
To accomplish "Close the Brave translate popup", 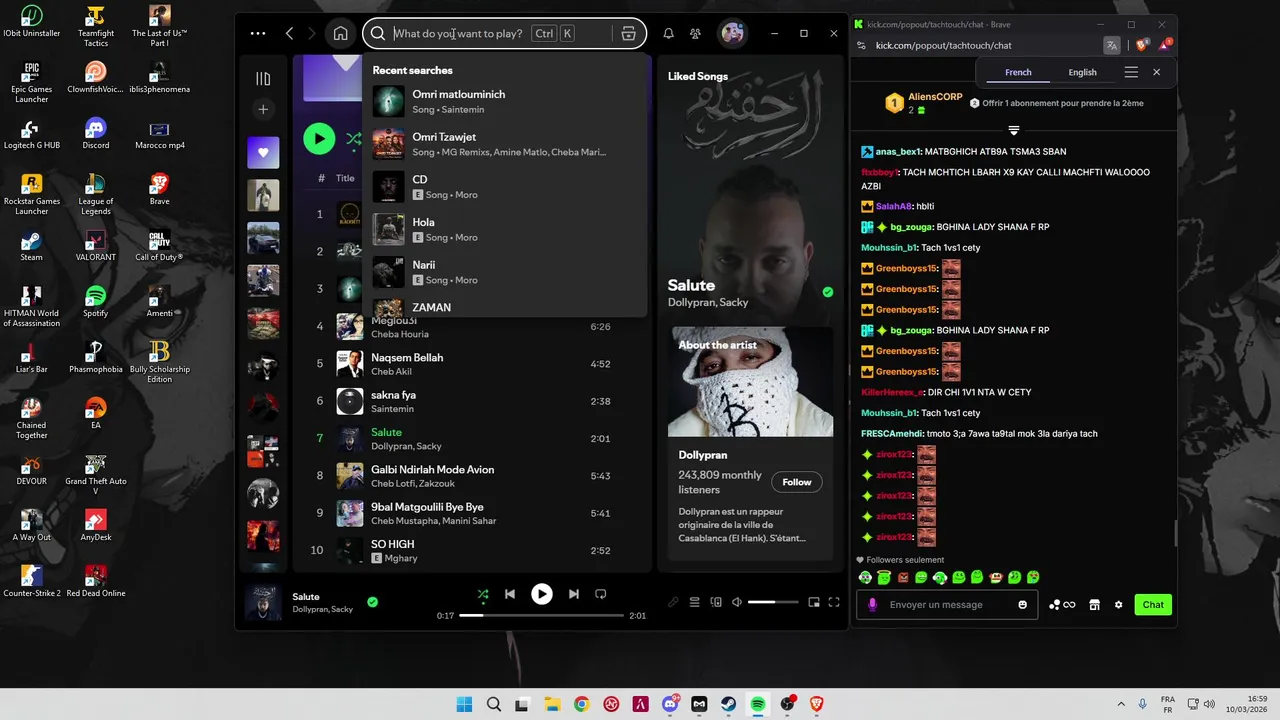I will coord(1156,72).
